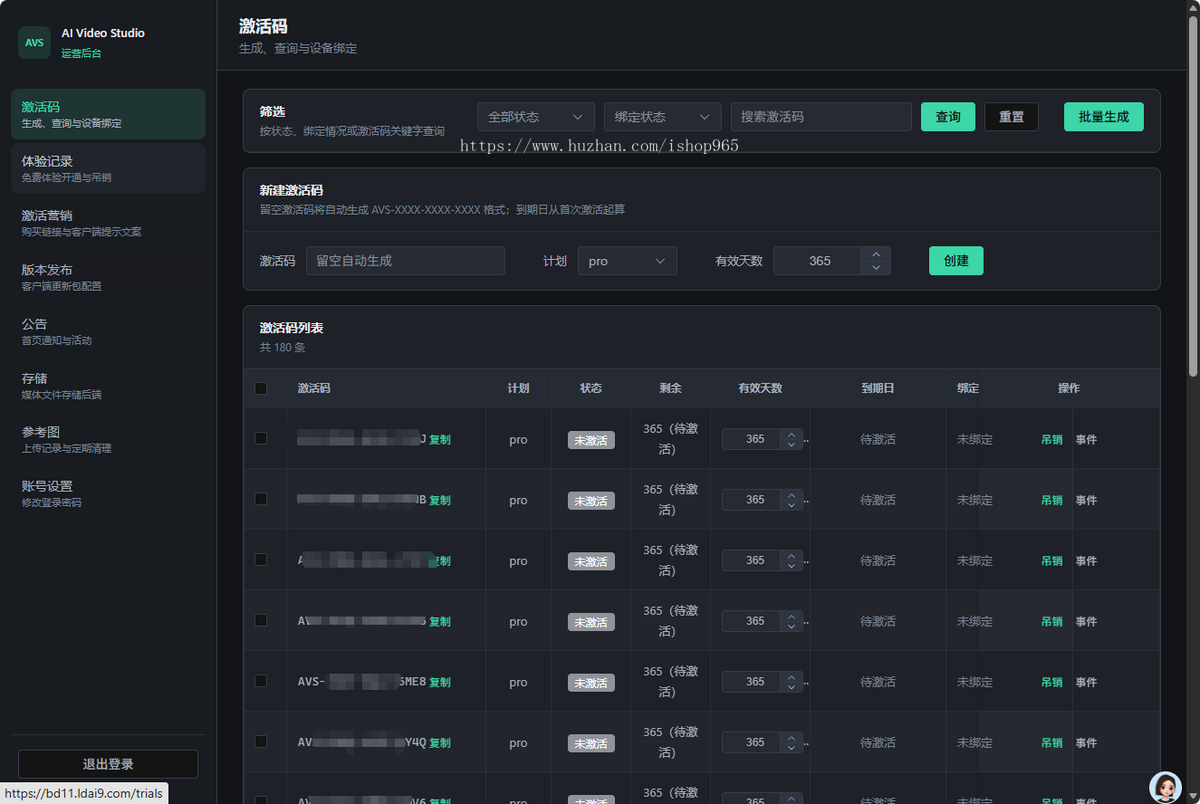Image resolution: width=1200 pixels, height=804 pixels.
Task: Go to 参考图 in the sidebar
Action: point(108,439)
